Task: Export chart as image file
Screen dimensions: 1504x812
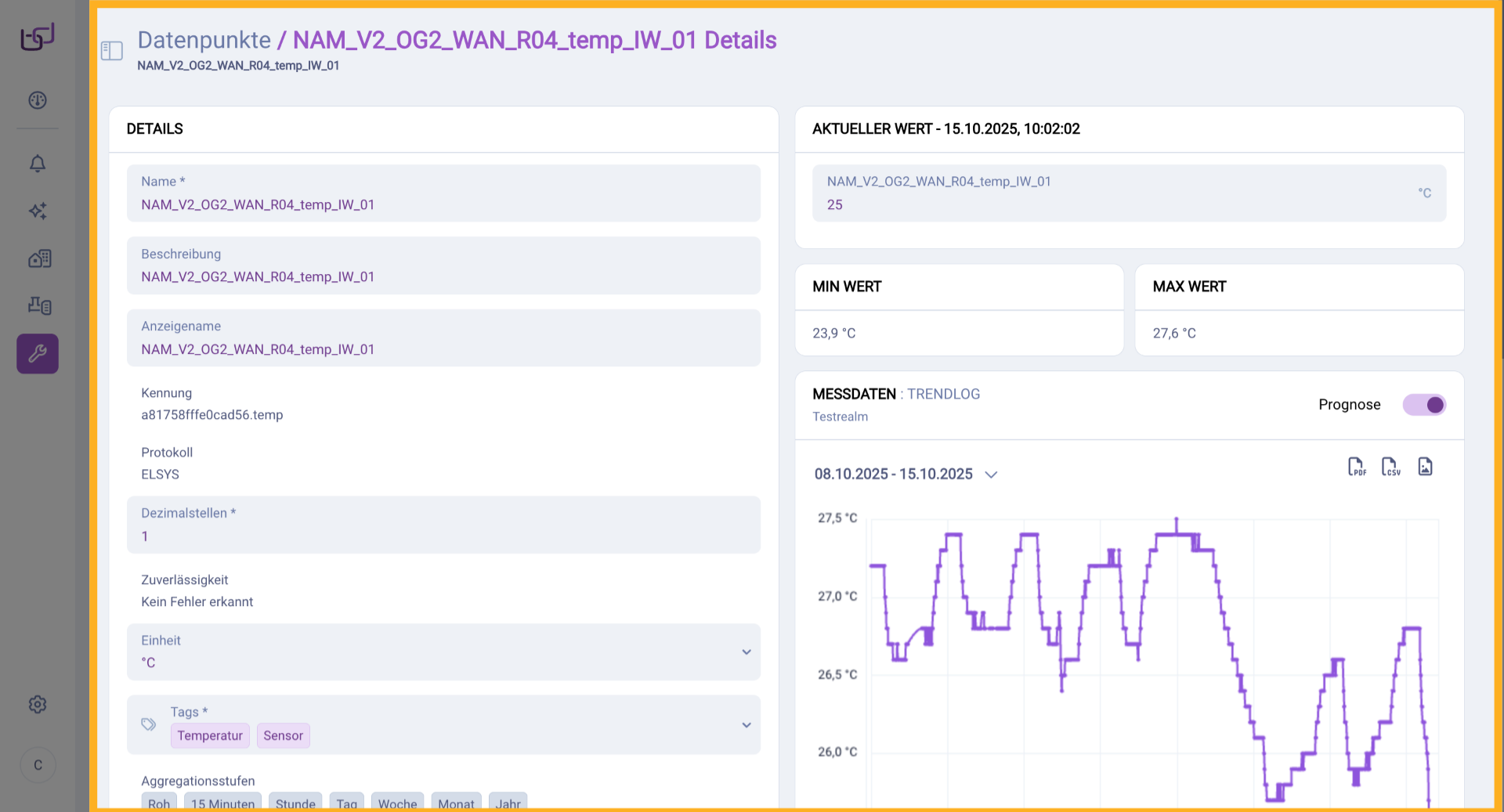Action: tap(1425, 467)
